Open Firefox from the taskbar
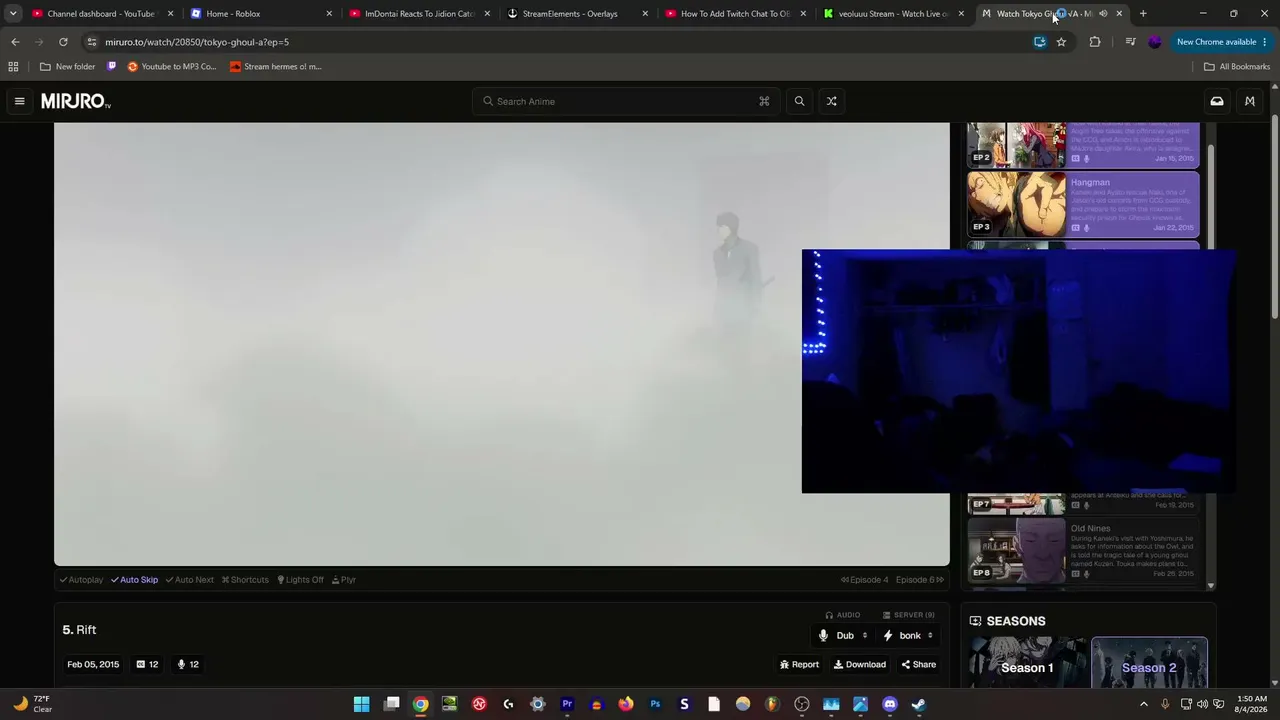Screen dimensions: 1280x720 [626, 704]
